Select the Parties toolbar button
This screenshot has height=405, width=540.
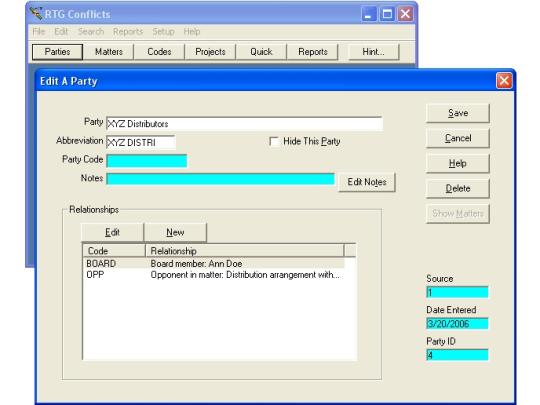[58, 52]
